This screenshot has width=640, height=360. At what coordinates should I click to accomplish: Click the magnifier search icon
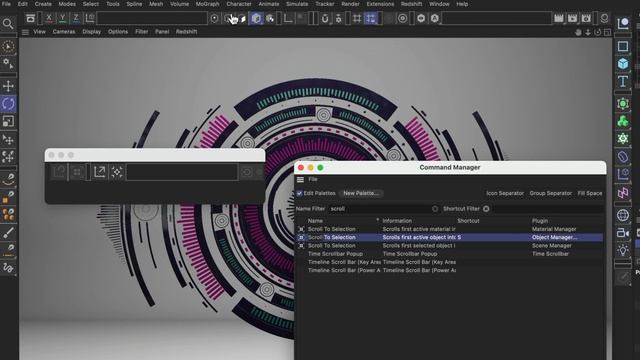click(8, 24)
